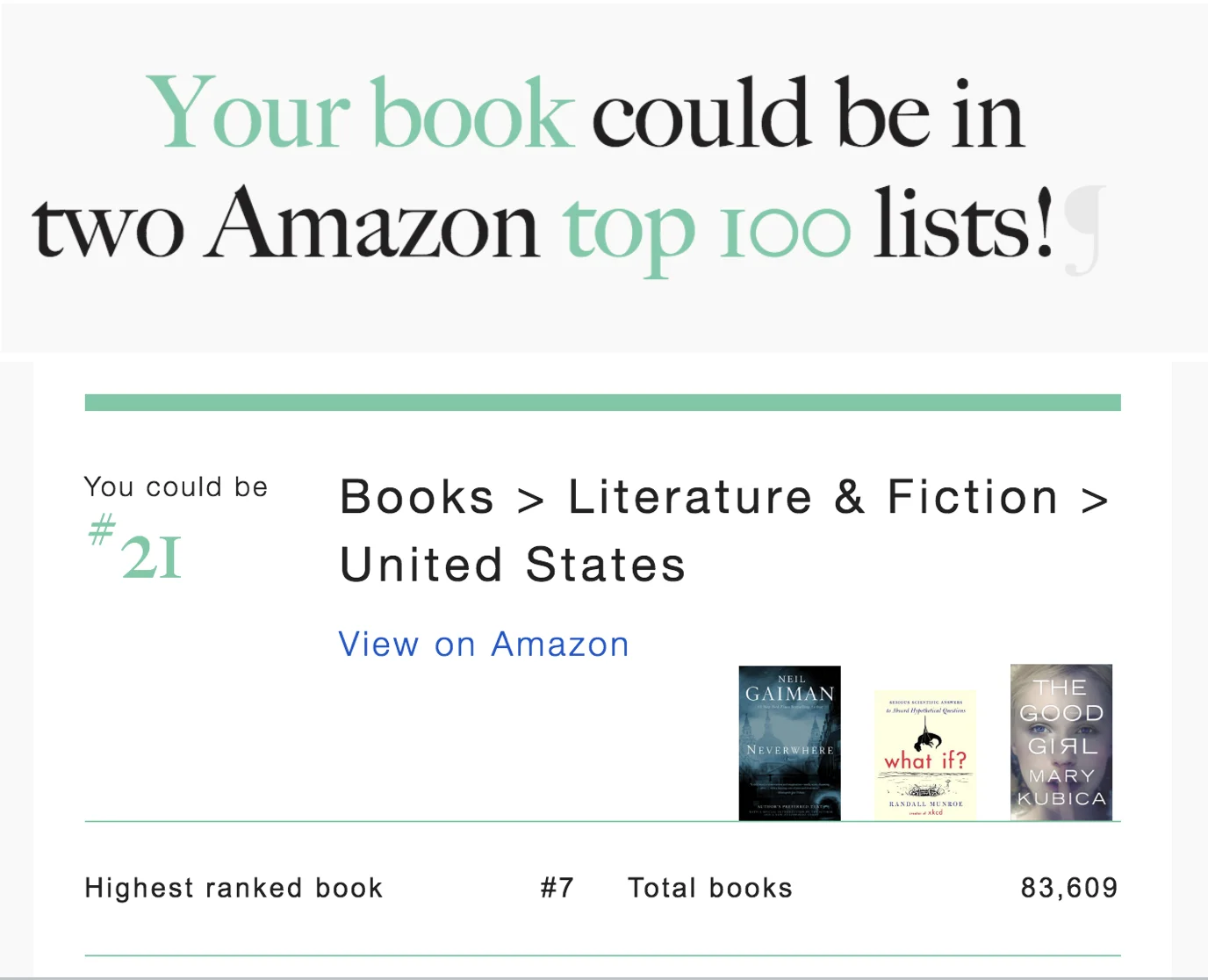
Task: Click the 'You could be' label
Action: coord(176,487)
